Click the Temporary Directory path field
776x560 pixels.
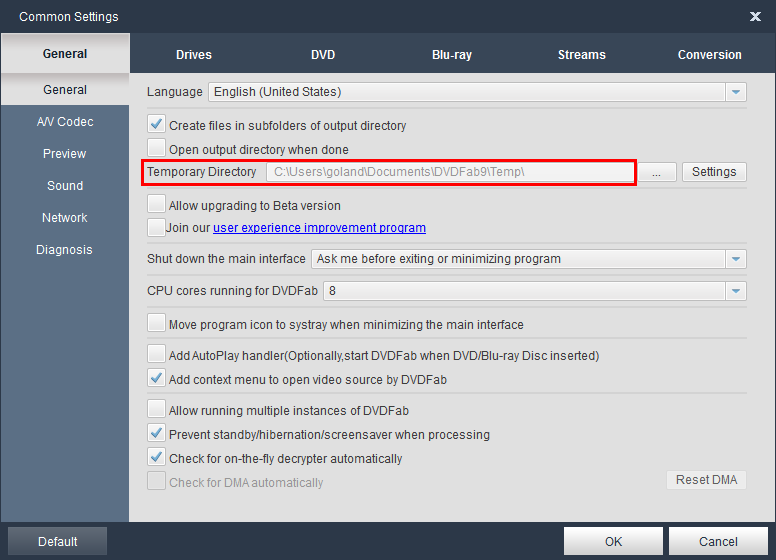pos(448,172)
